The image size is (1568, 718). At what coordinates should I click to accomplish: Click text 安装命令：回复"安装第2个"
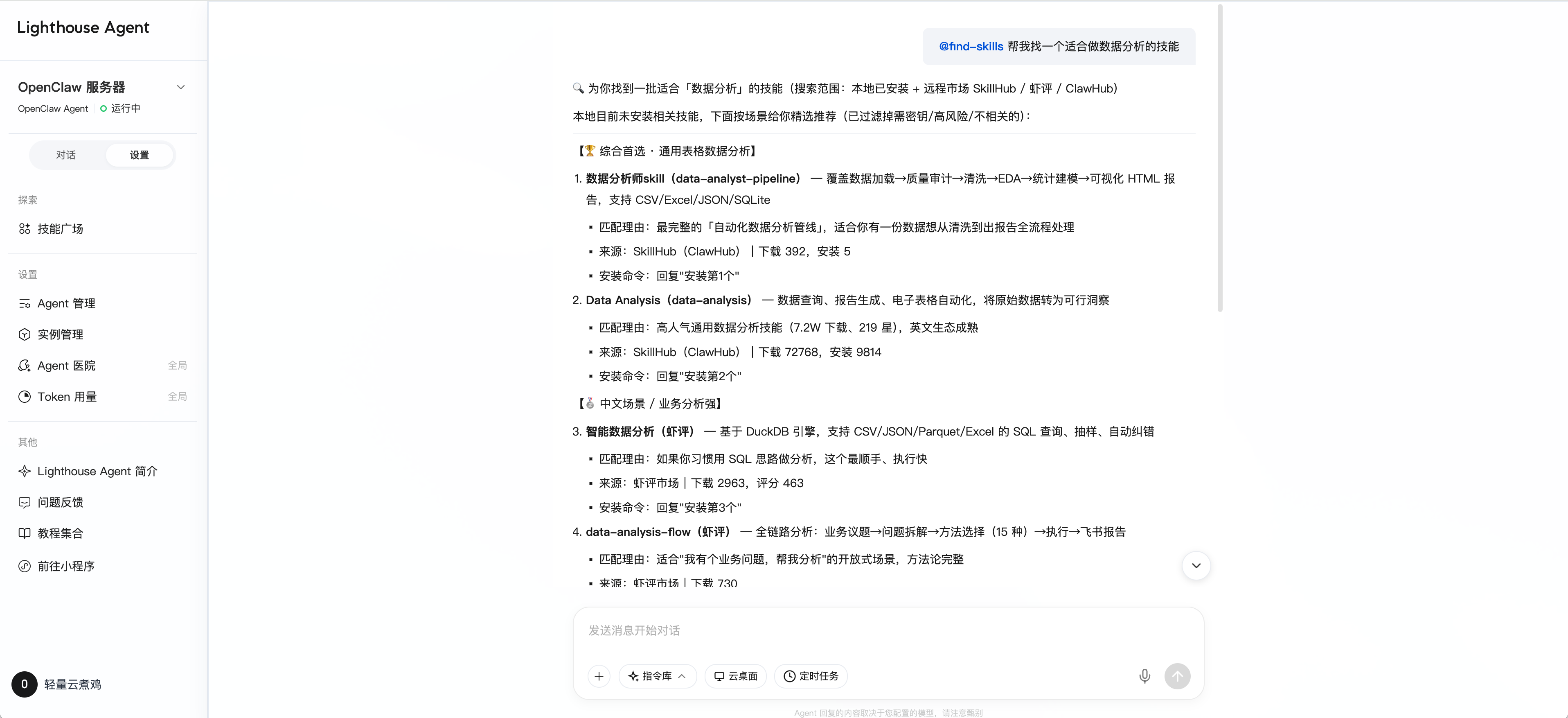pyautogui.click(x=670, y=376)
